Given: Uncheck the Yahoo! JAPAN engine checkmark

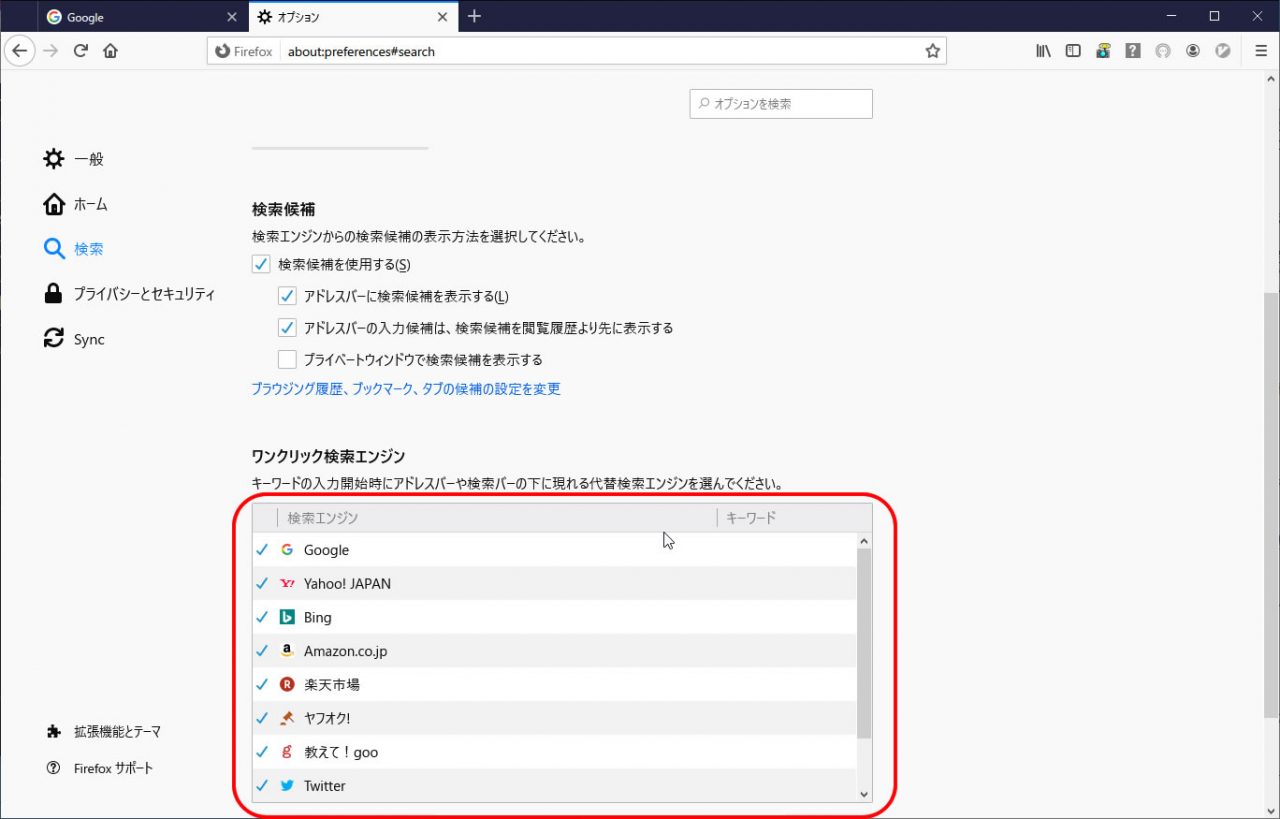Looking at the screenshot, I should [263, 583].
